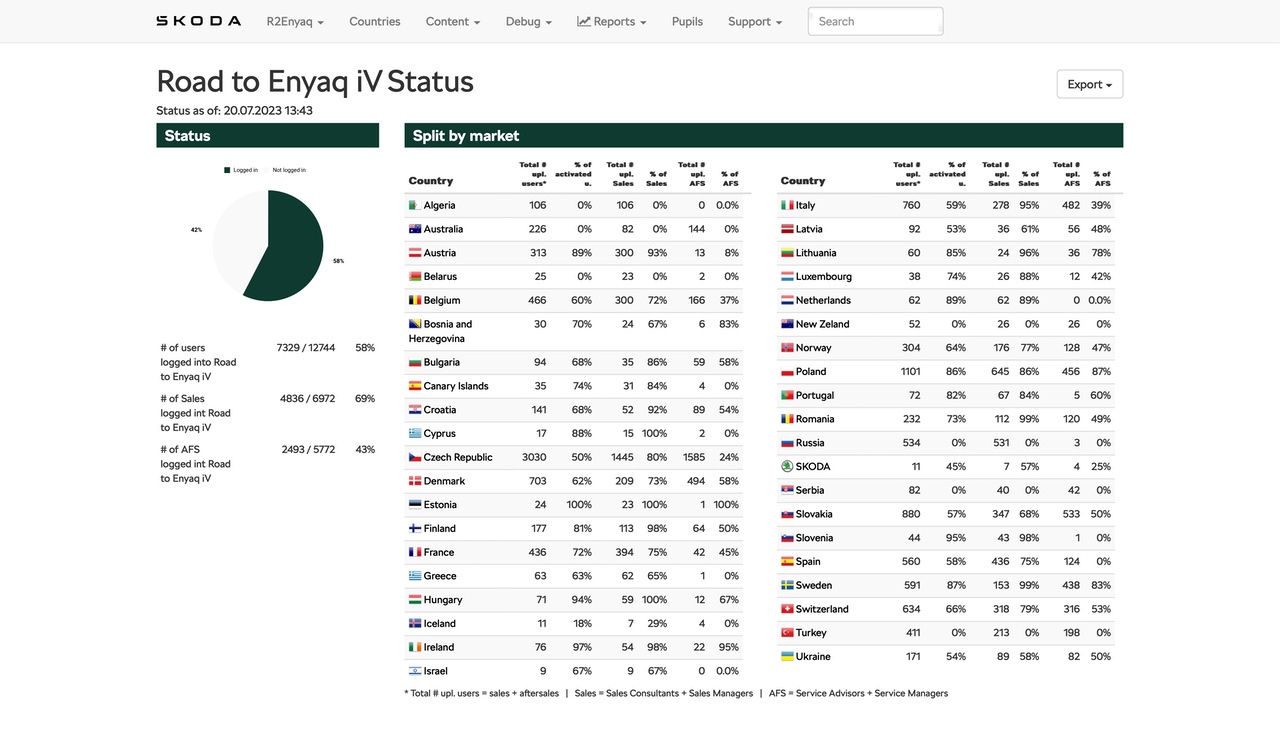Click the Italy flag icon
Viewport: 1280px width, 743px height.
(787, 205)
